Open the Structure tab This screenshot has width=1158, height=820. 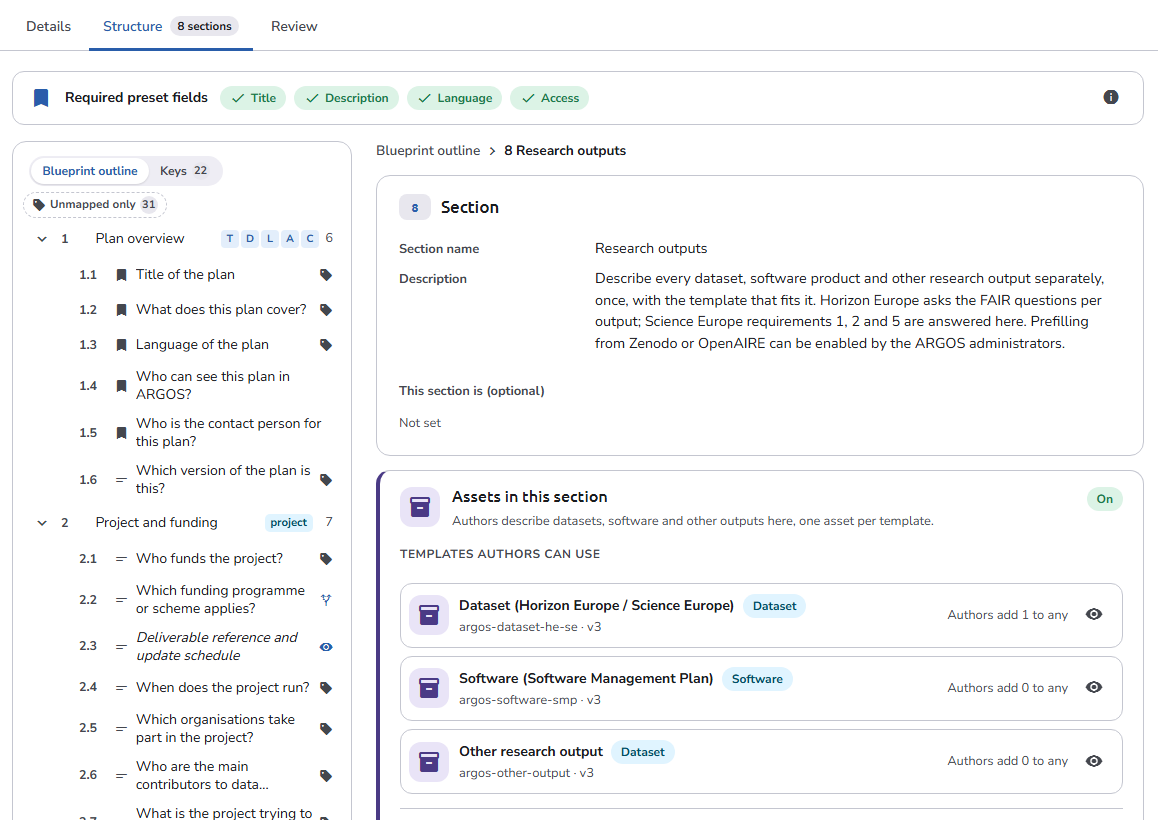(x=171, y=27)
